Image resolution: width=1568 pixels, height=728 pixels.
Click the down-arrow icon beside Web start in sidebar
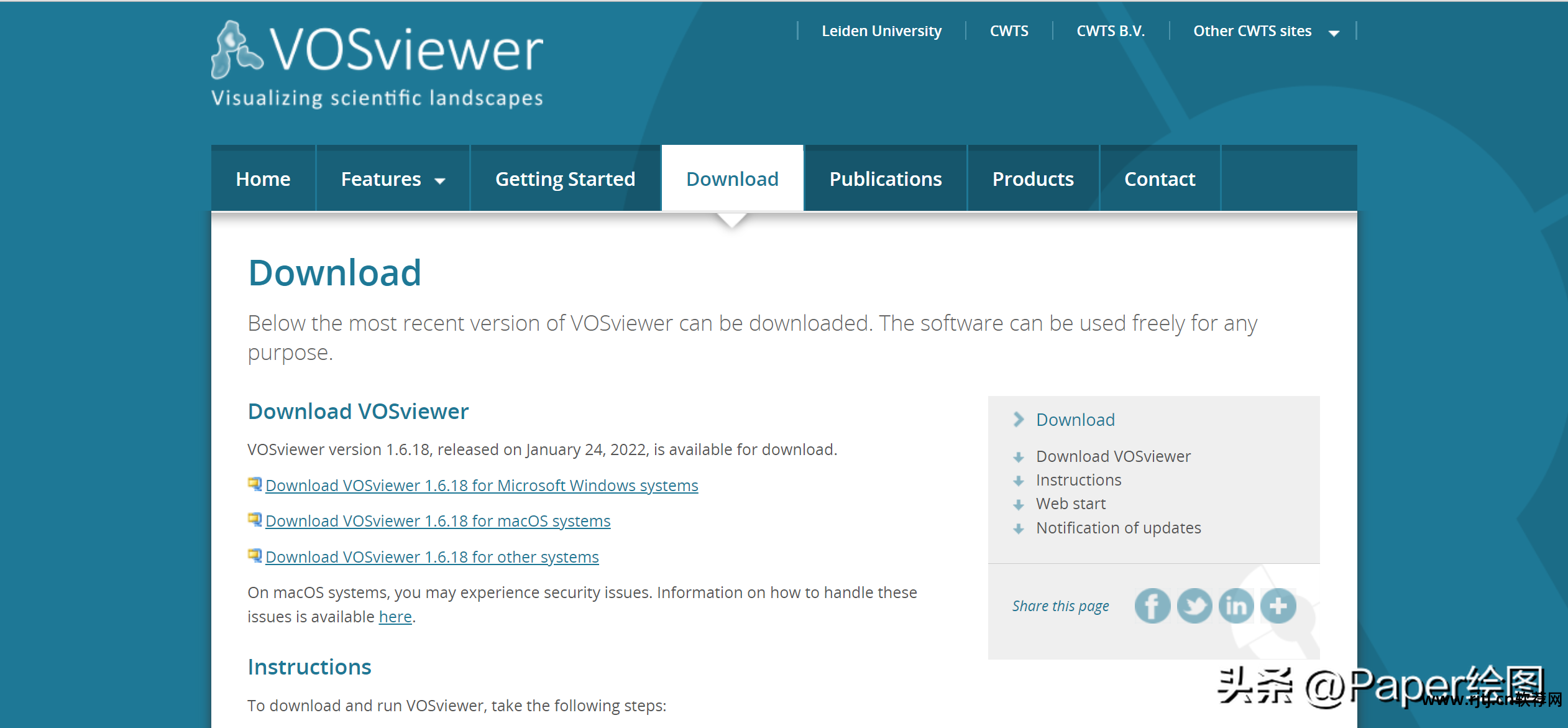click(1018, 505)
